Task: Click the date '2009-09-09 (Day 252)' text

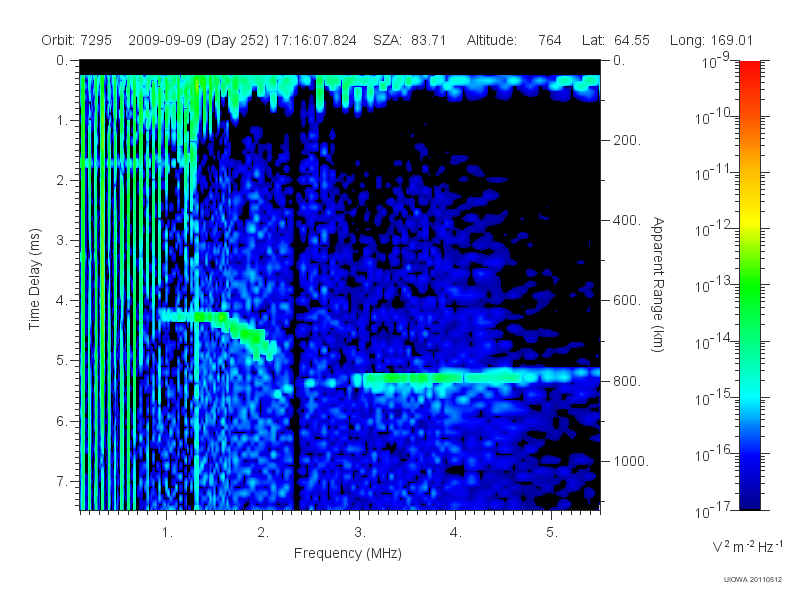Action: coord(198,40)
